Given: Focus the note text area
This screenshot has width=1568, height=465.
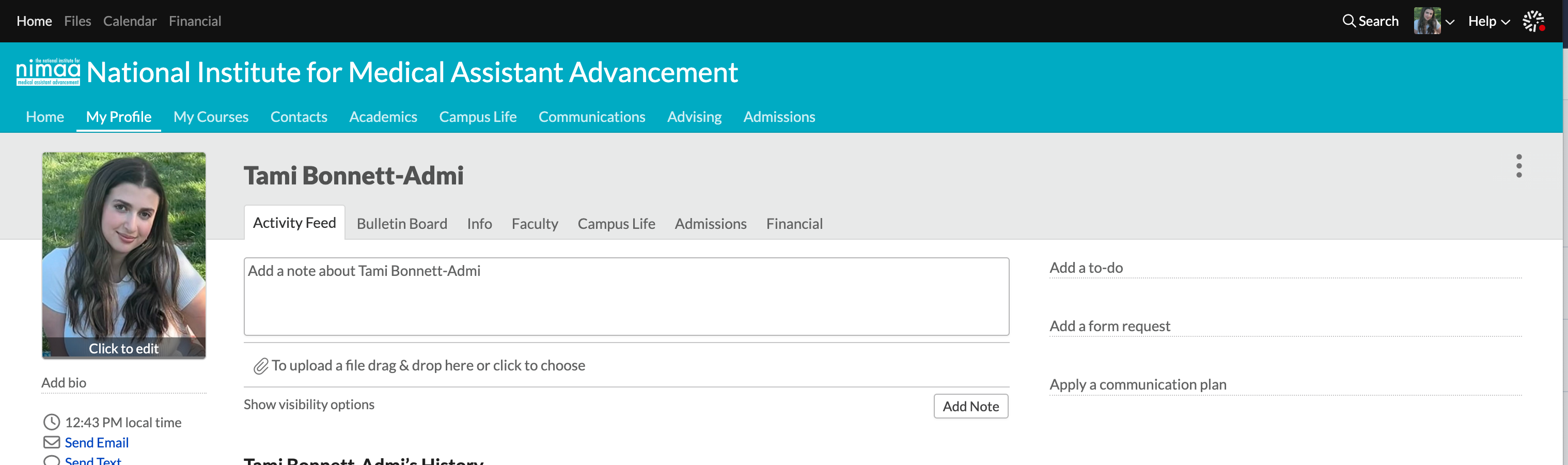Looking at the screenshot, I should tap(626, 297).
